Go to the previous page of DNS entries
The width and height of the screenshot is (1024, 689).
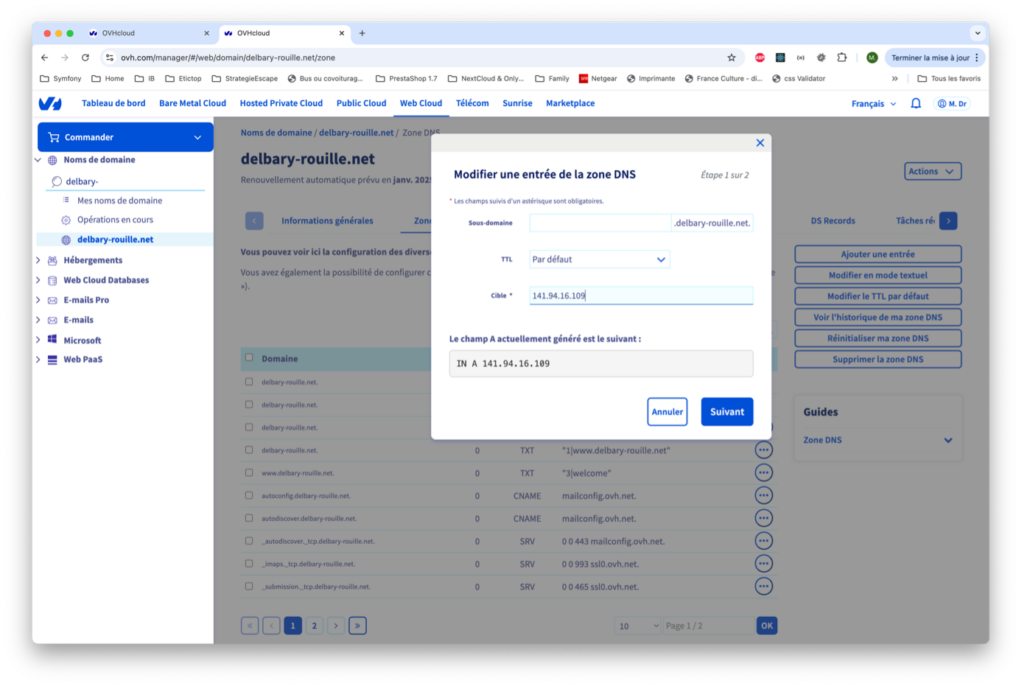272,626
